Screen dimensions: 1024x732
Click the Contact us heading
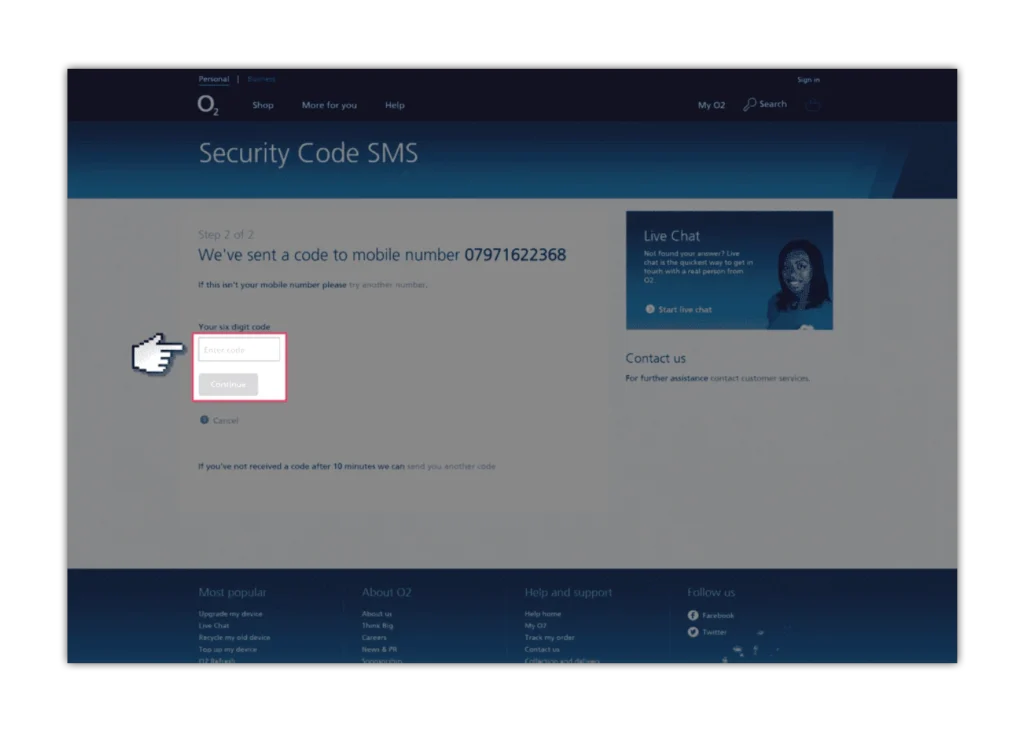click(x=656, y=358)
